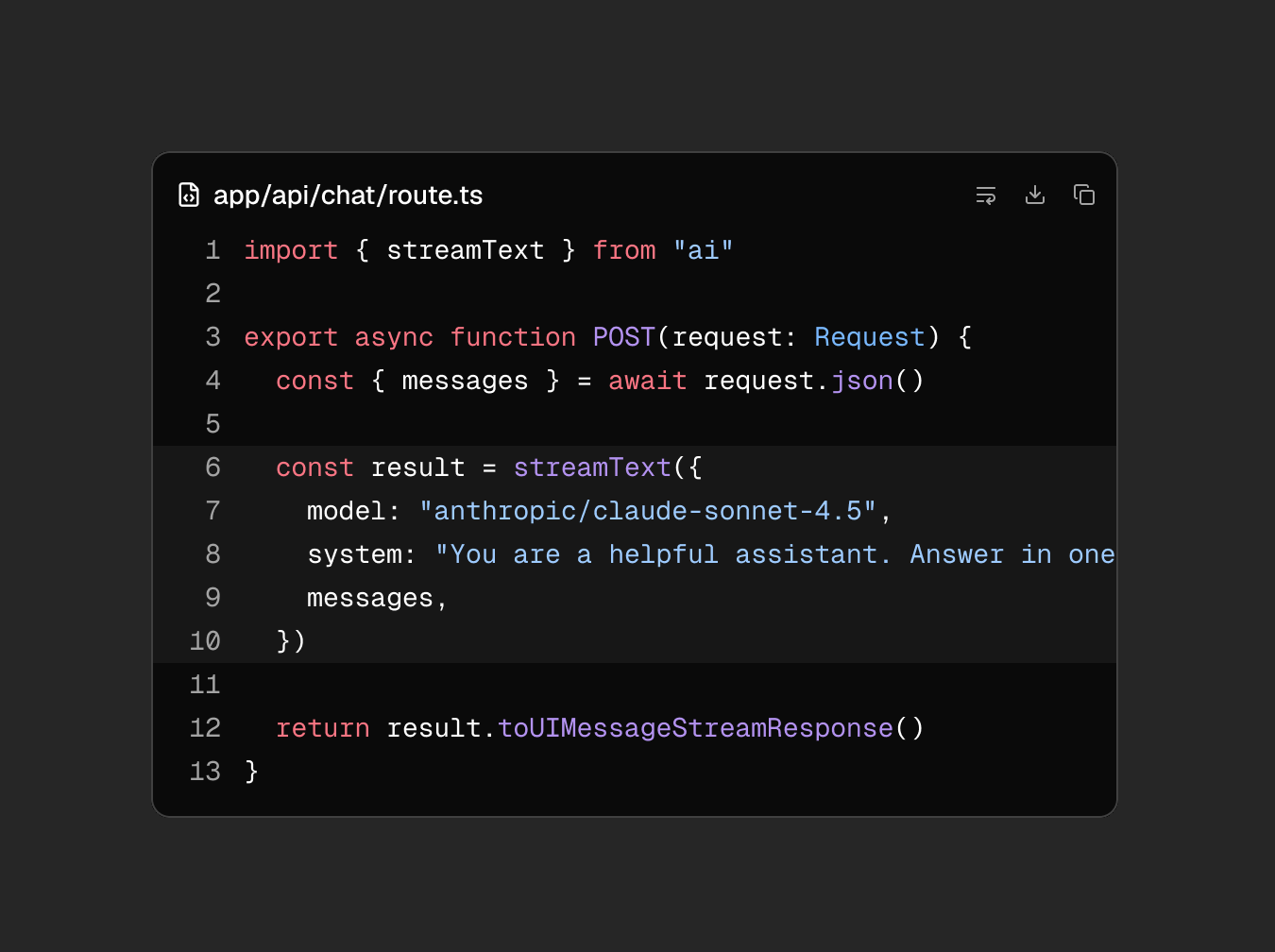Click line number 1 in the gutter
The height and width of the screenshot is (952, 1275).
point(212,250)
